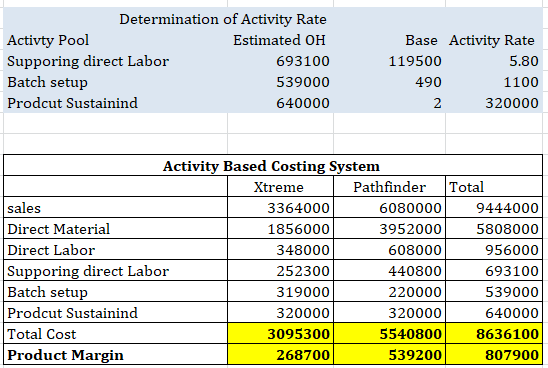Select total sales value 9444000
548x368 pixels.
pyautogui.click(x=507, y=208)
